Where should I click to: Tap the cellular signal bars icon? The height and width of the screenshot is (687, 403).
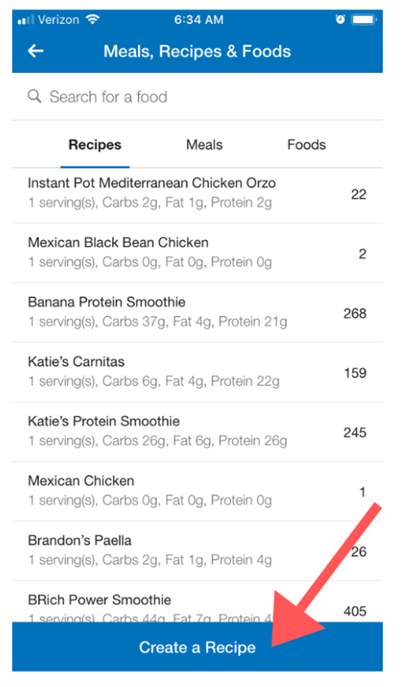point(25,20)
